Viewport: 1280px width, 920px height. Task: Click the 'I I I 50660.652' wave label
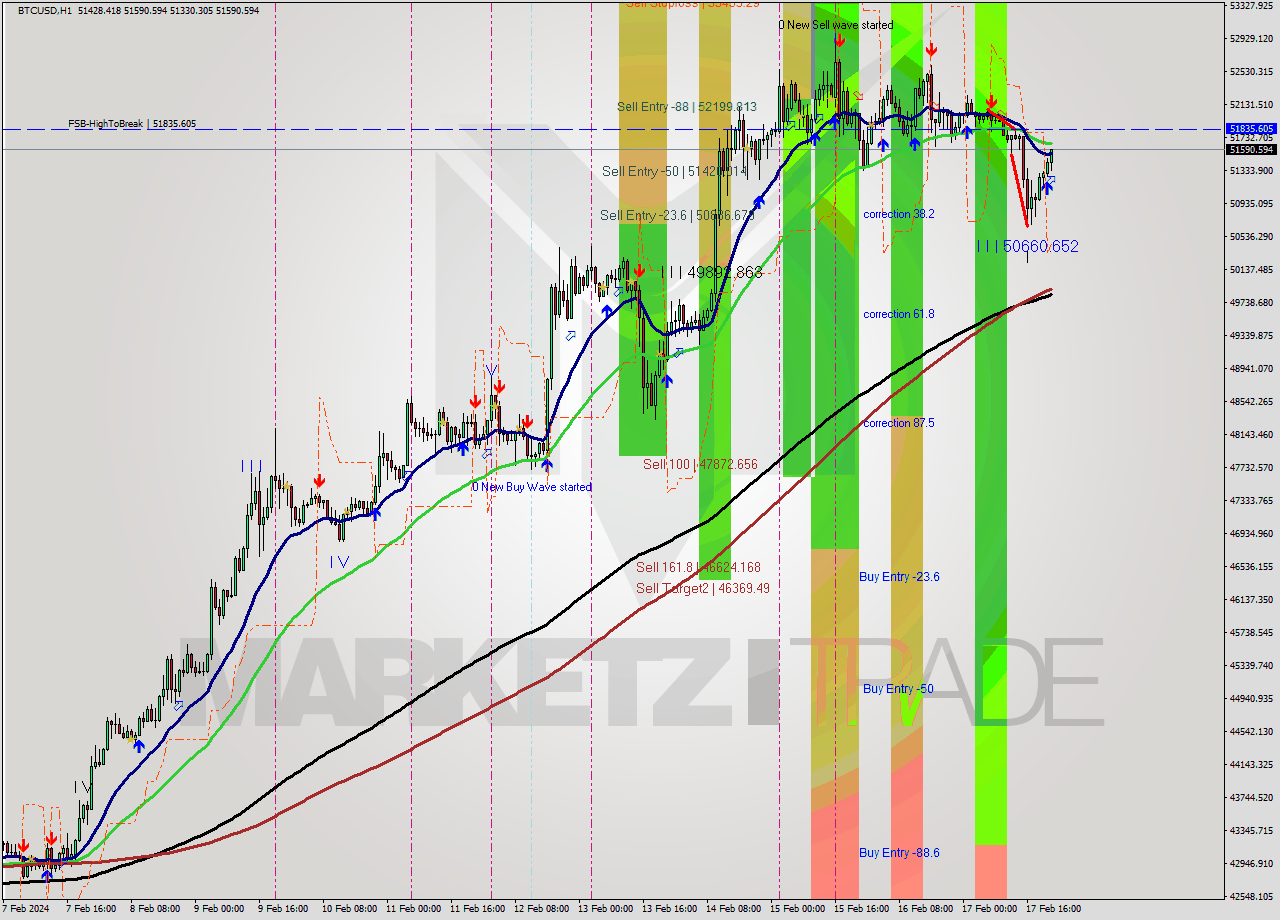tap(1028, 246)
